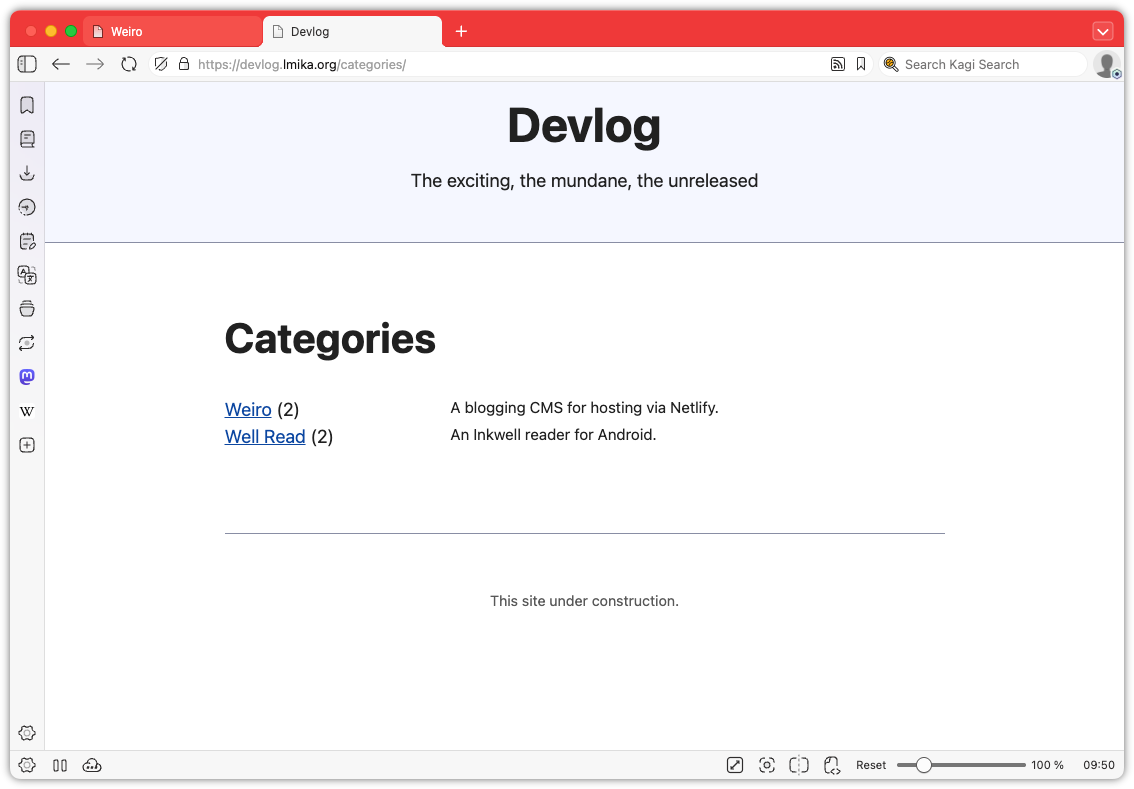
Task: Open browser Settings via the gear icon
Action: coord(27,732)
